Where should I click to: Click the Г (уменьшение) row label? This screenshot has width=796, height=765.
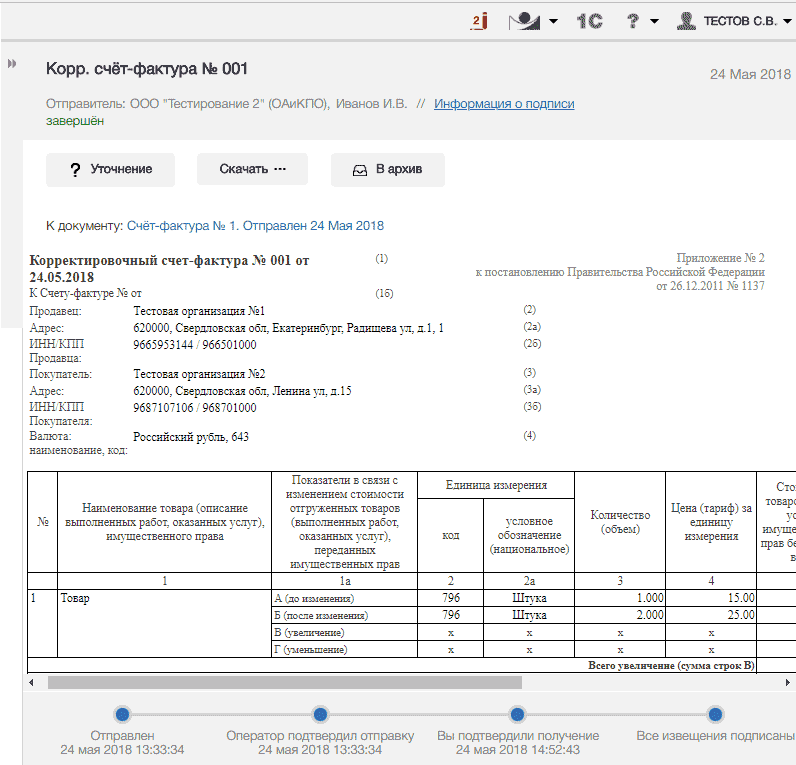[344, 649]
